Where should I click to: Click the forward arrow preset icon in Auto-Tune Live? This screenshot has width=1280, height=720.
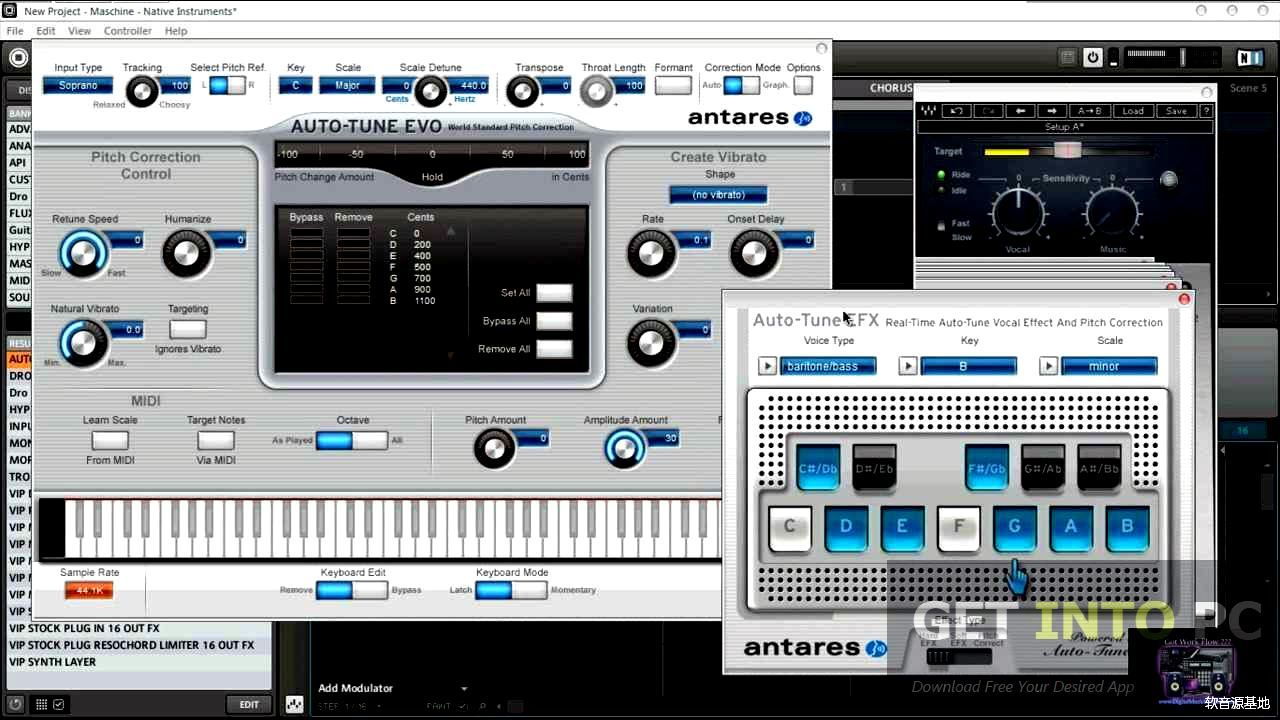(1051, 111)
